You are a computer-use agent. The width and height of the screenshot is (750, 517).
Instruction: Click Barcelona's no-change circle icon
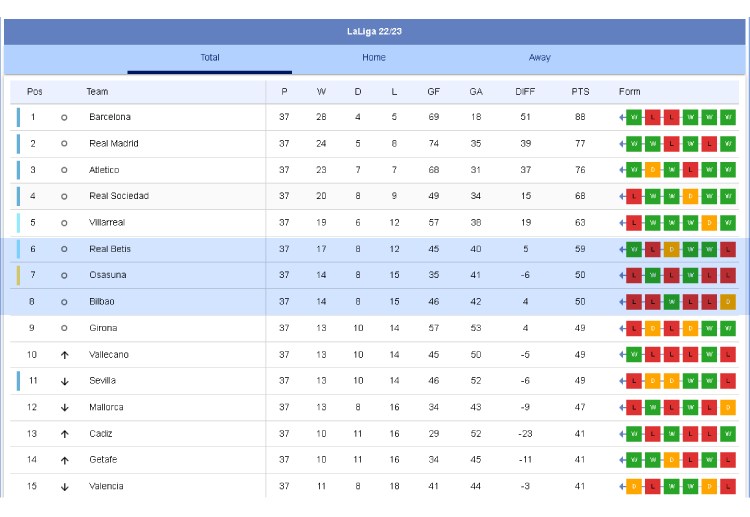[64, 117]
